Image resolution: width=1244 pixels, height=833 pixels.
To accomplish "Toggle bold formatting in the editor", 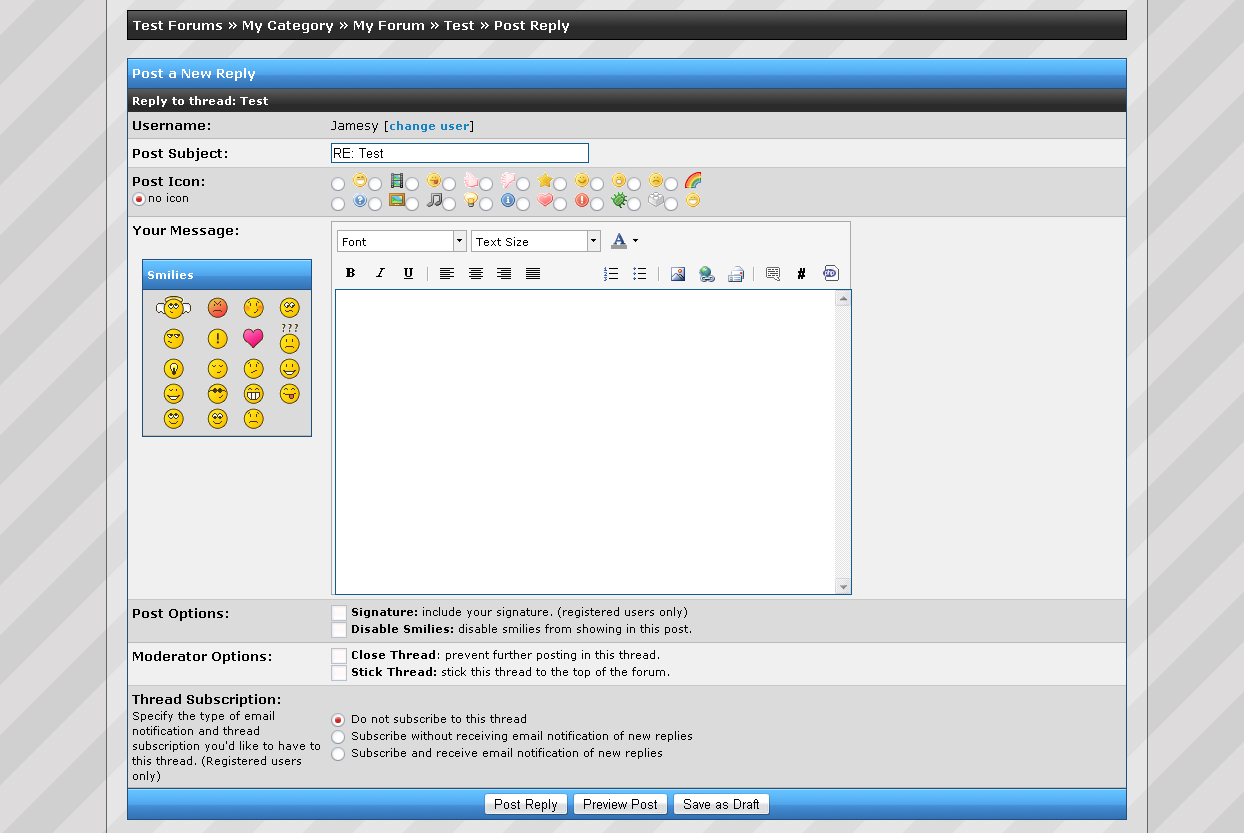I will (350, 273).
